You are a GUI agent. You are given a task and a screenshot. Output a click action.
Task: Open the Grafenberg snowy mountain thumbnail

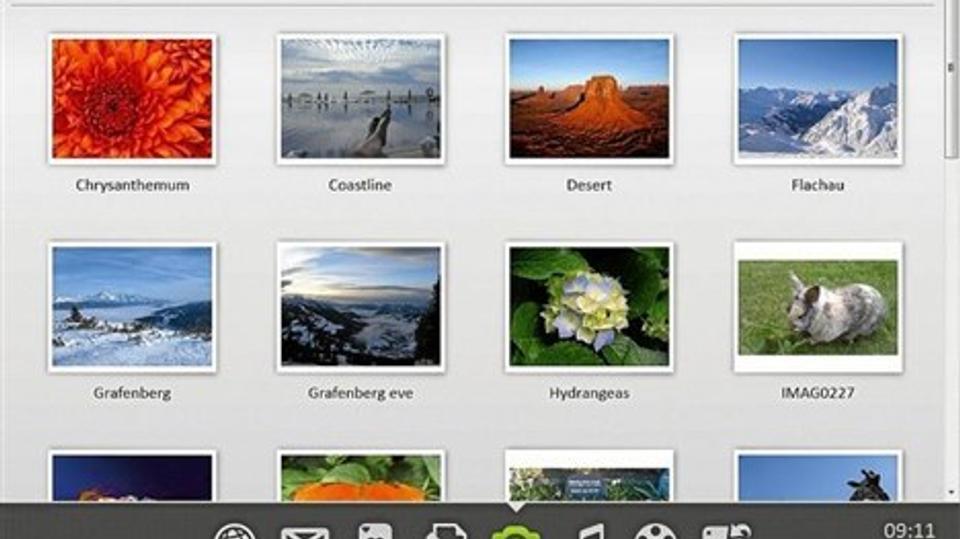[132, 307]
